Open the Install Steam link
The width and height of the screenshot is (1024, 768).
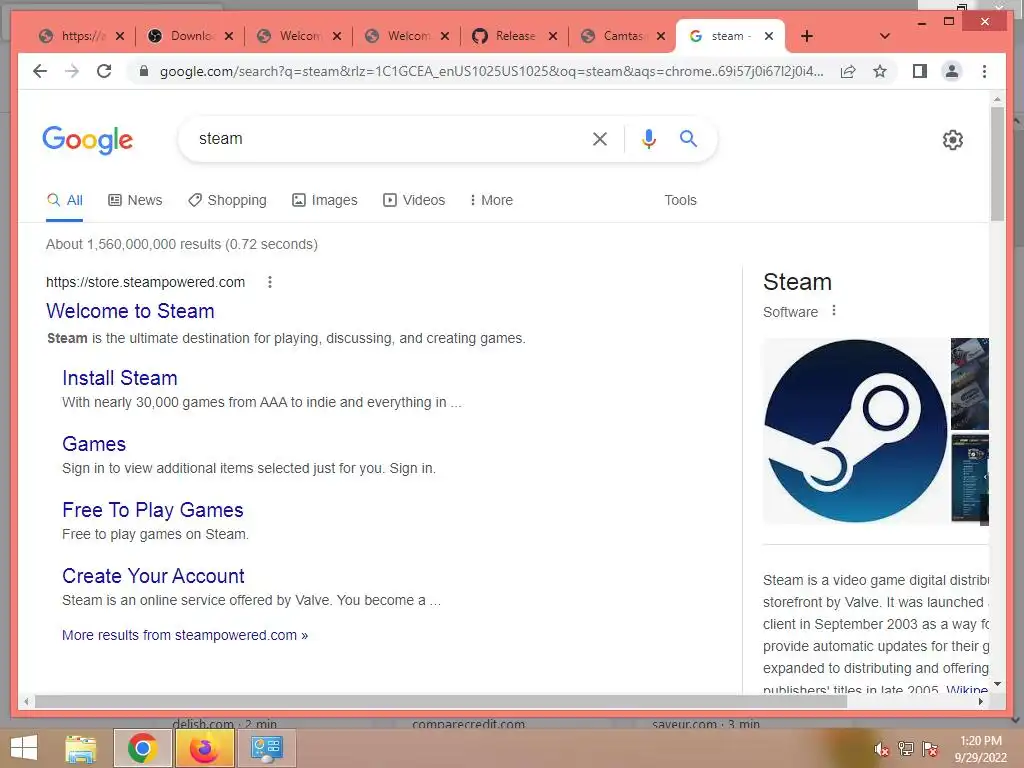[120, 377]
